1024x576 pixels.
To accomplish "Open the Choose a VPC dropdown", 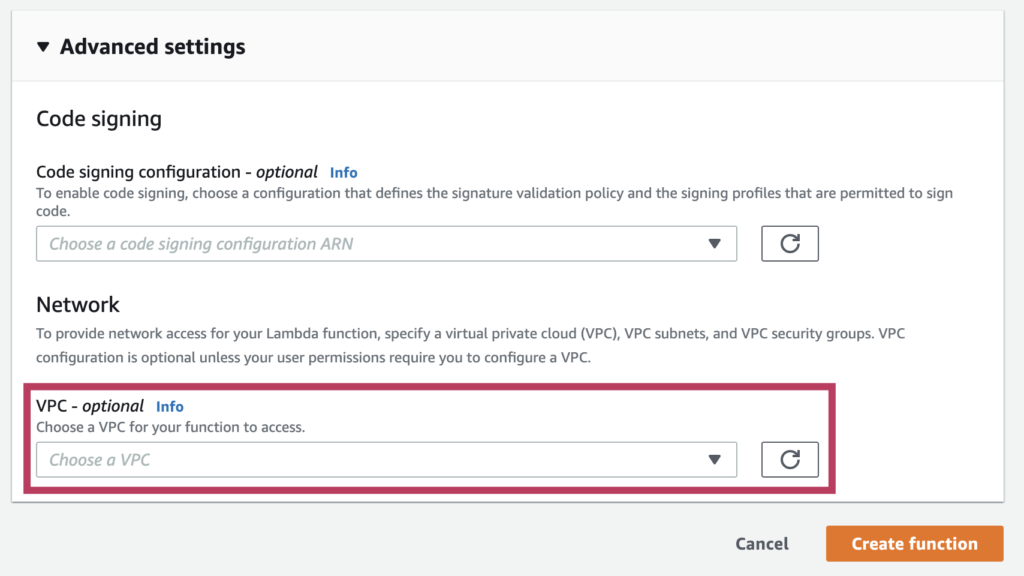I will click(x=386, y=460).
